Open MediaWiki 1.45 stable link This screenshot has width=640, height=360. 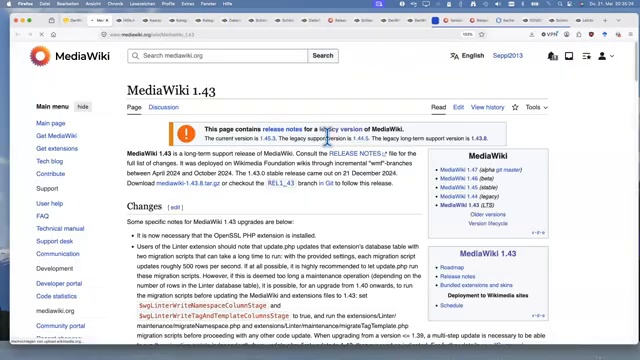click(458, 188)
